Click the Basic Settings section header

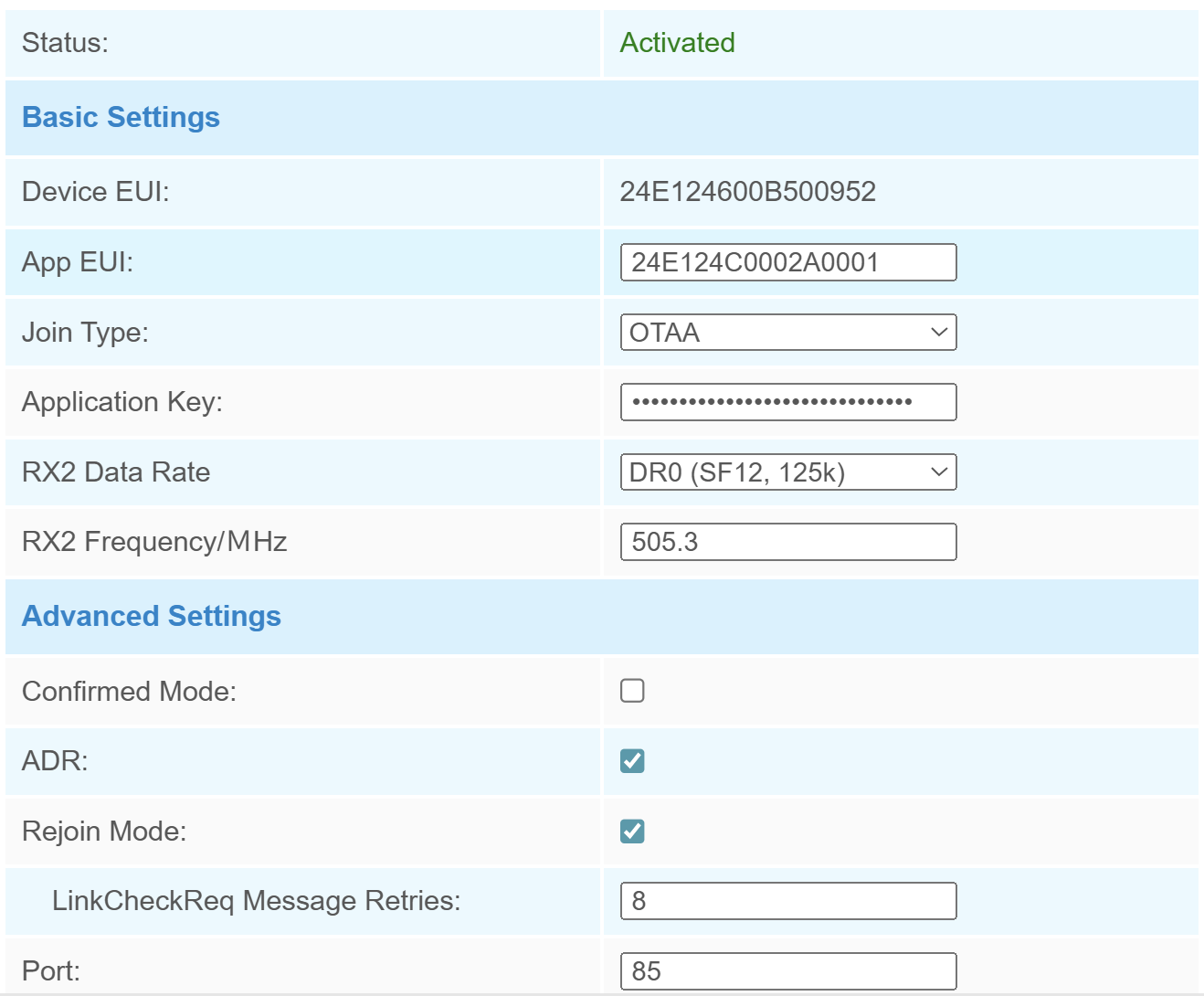pos(121,118)
